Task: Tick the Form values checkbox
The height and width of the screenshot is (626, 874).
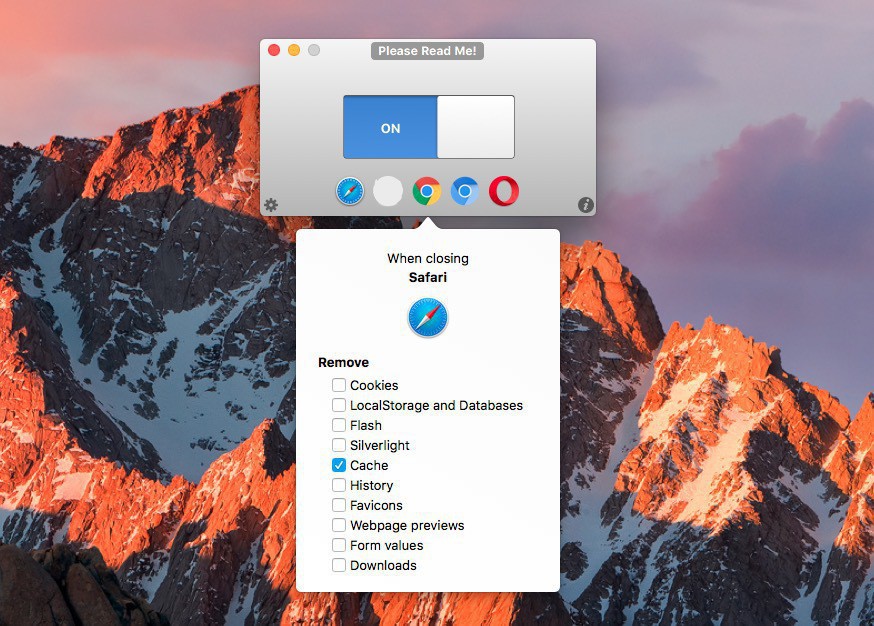Action: [340, 545]
